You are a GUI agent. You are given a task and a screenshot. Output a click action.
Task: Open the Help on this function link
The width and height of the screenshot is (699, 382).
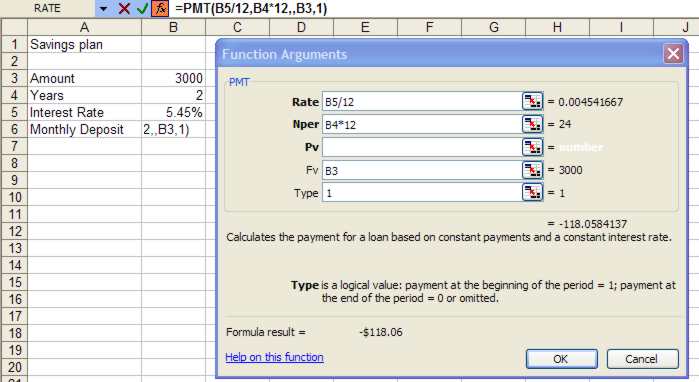tap(274, 357)
